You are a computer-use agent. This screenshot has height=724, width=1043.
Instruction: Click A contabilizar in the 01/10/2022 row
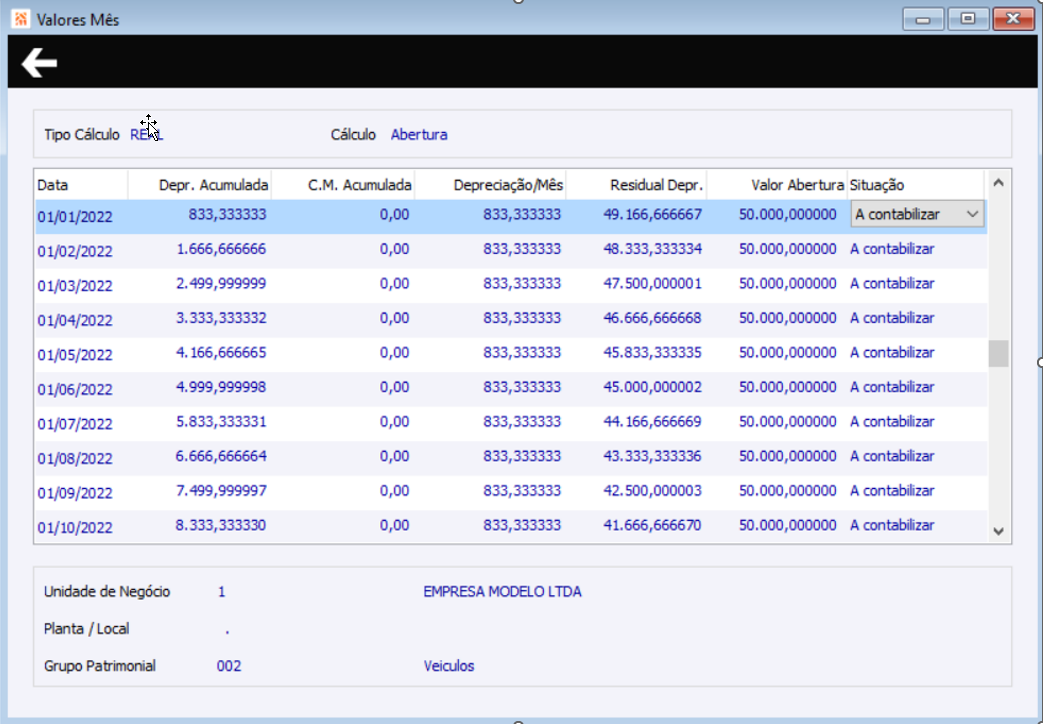point(892,526)
